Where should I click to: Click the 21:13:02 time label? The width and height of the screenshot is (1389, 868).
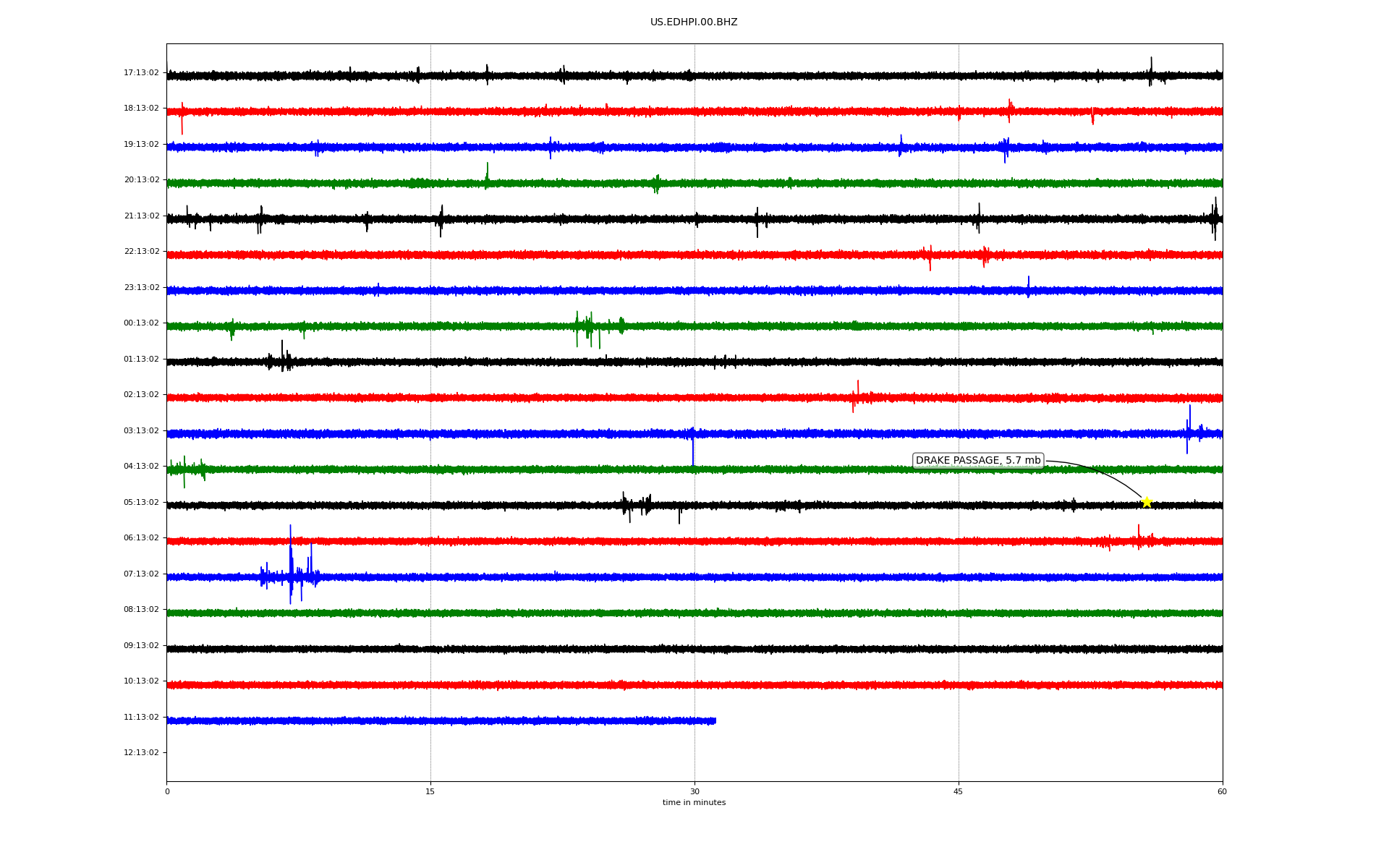point(141,216)
